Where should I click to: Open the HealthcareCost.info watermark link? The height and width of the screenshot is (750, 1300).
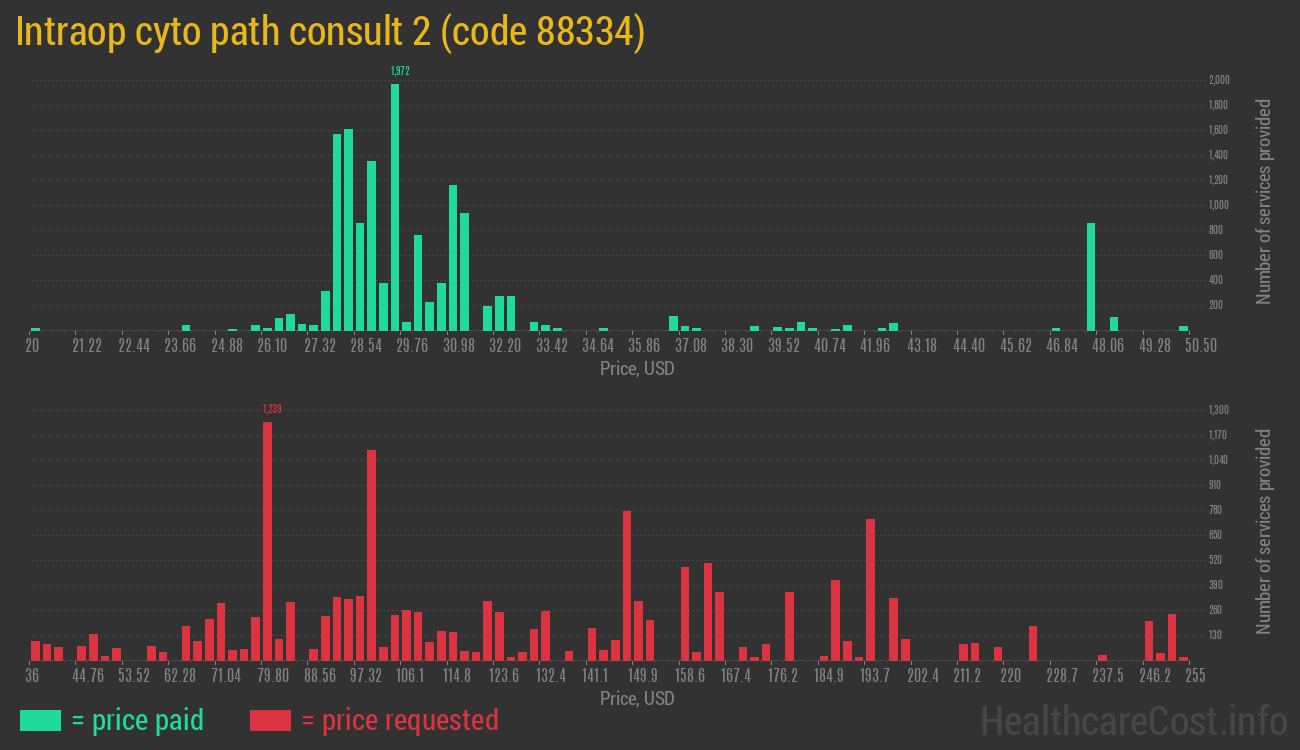tap(1133, 719)
